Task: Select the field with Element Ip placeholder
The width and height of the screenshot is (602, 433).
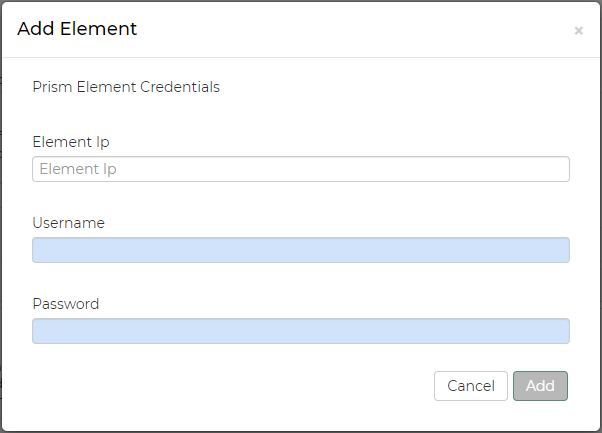Action: (x=300, y=169)
